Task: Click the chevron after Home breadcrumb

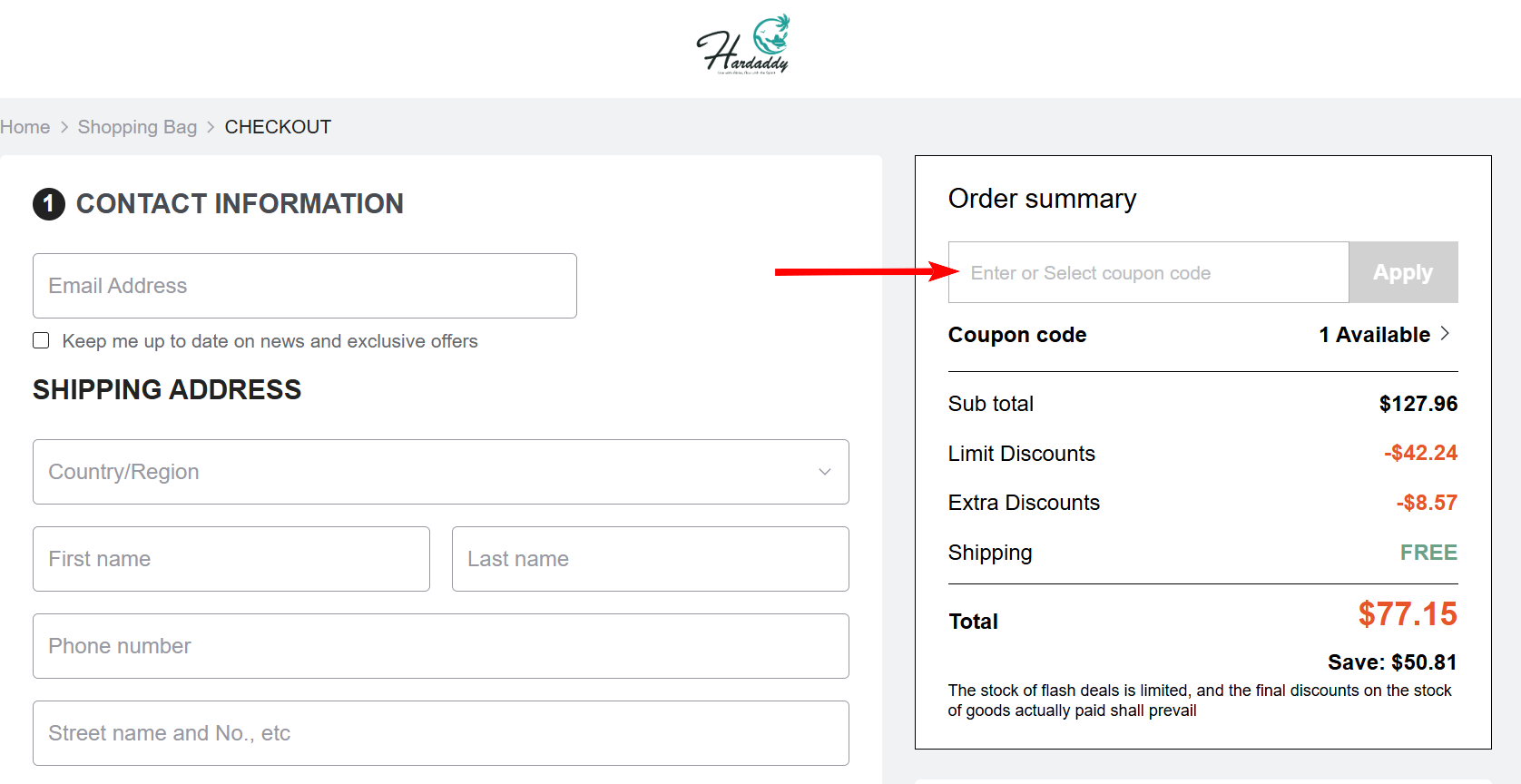Action: click(64, 127)
